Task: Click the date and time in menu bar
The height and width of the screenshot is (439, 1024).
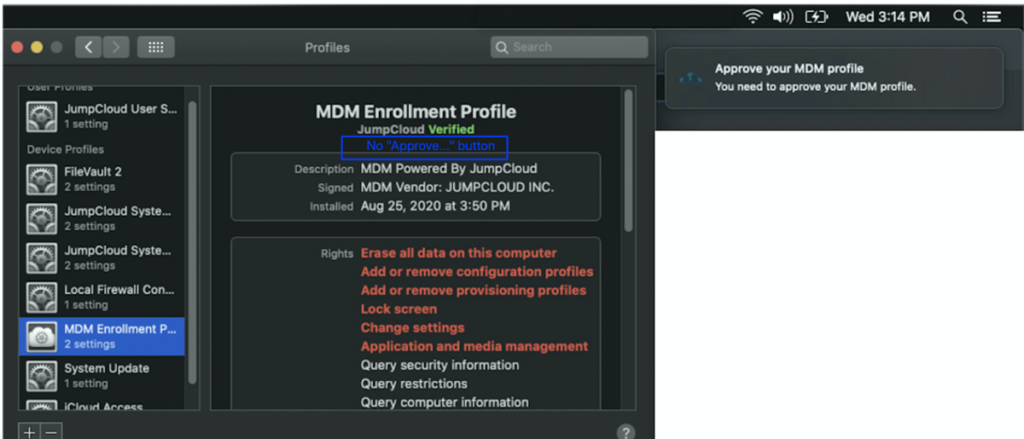Action: pos(888,17)
